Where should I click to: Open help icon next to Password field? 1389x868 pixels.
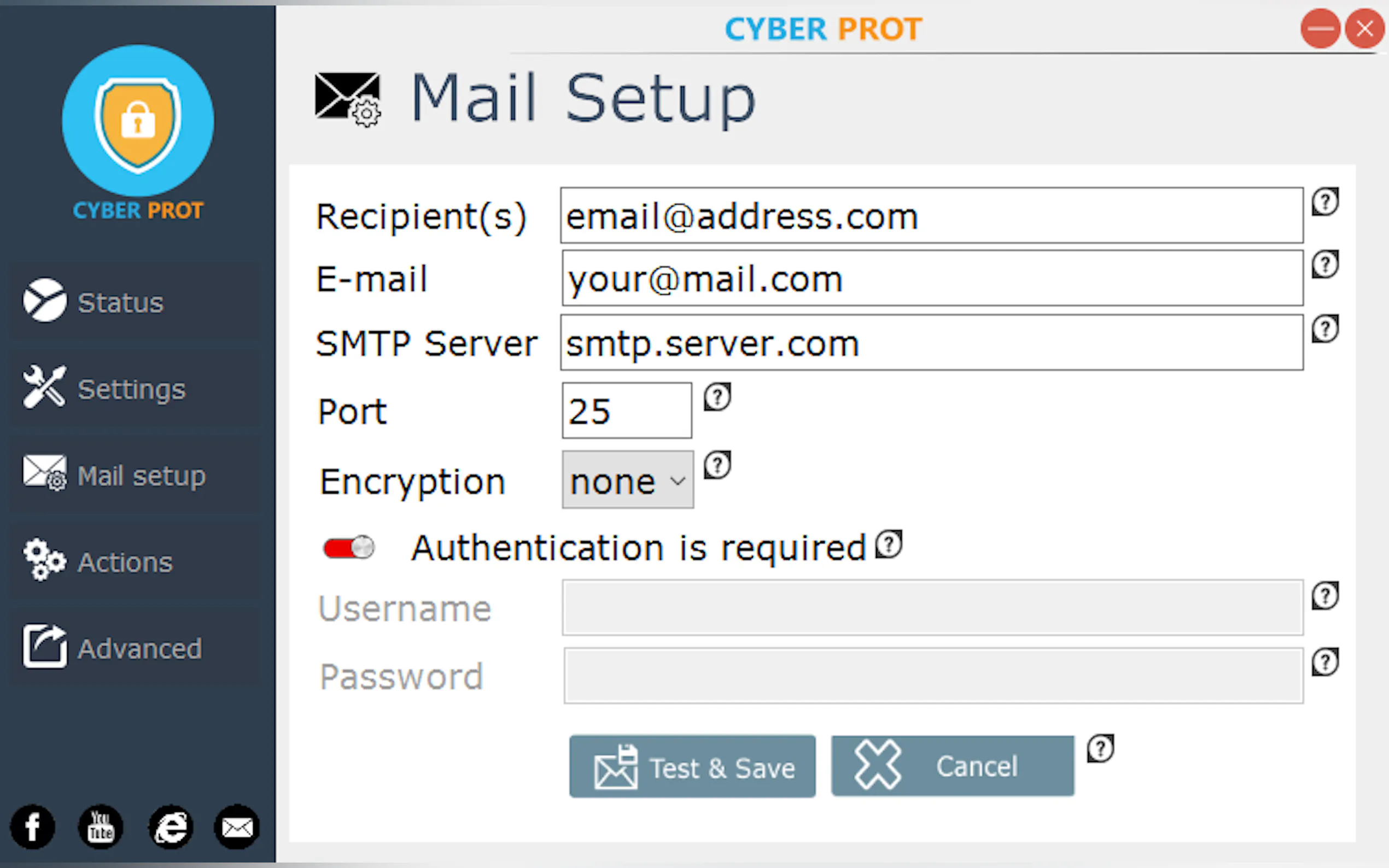click(1325, 662)
